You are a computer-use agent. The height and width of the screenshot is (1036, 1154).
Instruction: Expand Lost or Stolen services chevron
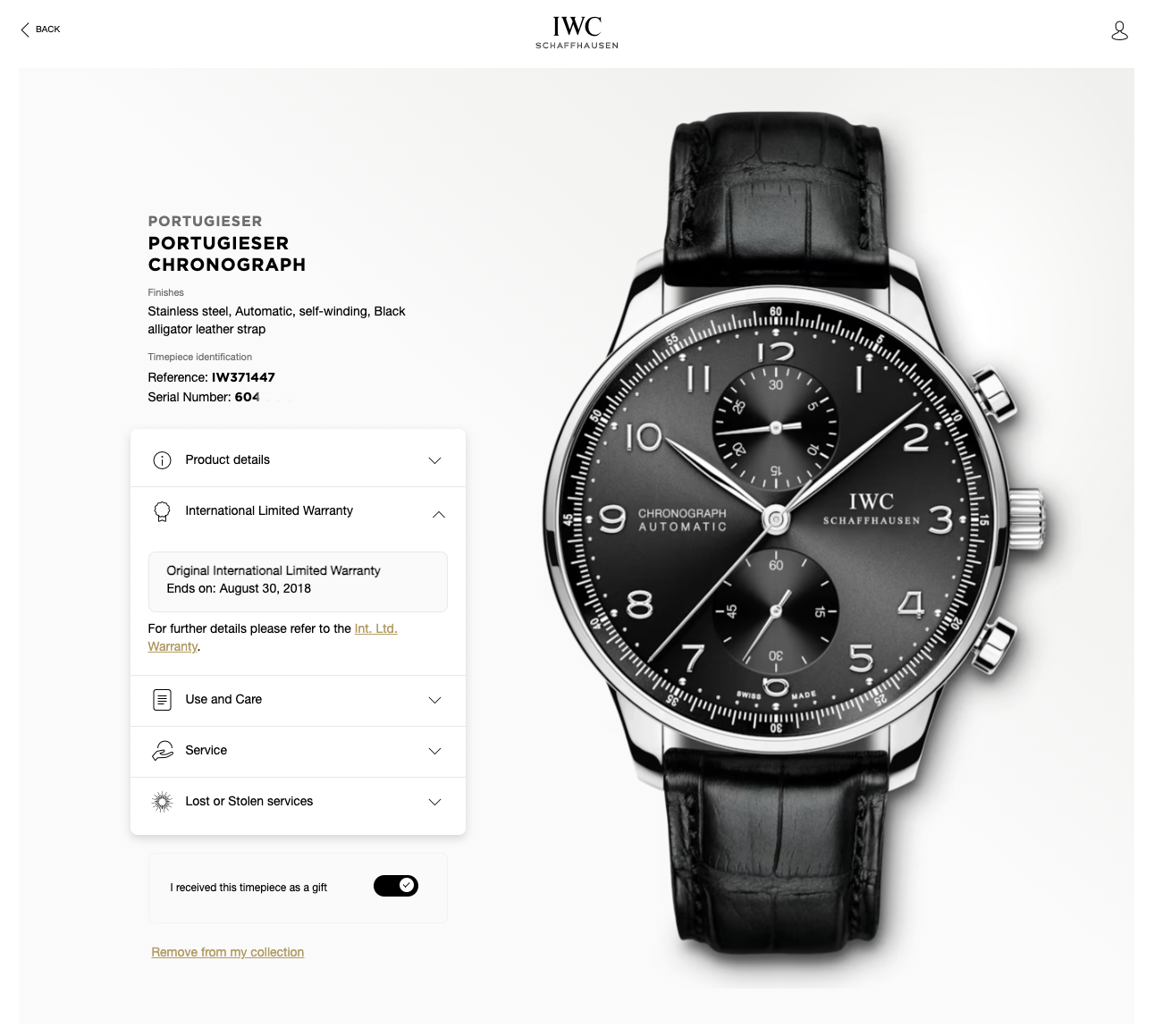[x=434, y=802]
